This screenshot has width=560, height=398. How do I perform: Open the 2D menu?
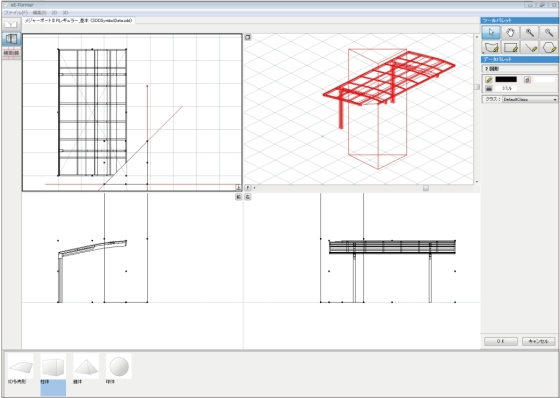click(54, 13)
